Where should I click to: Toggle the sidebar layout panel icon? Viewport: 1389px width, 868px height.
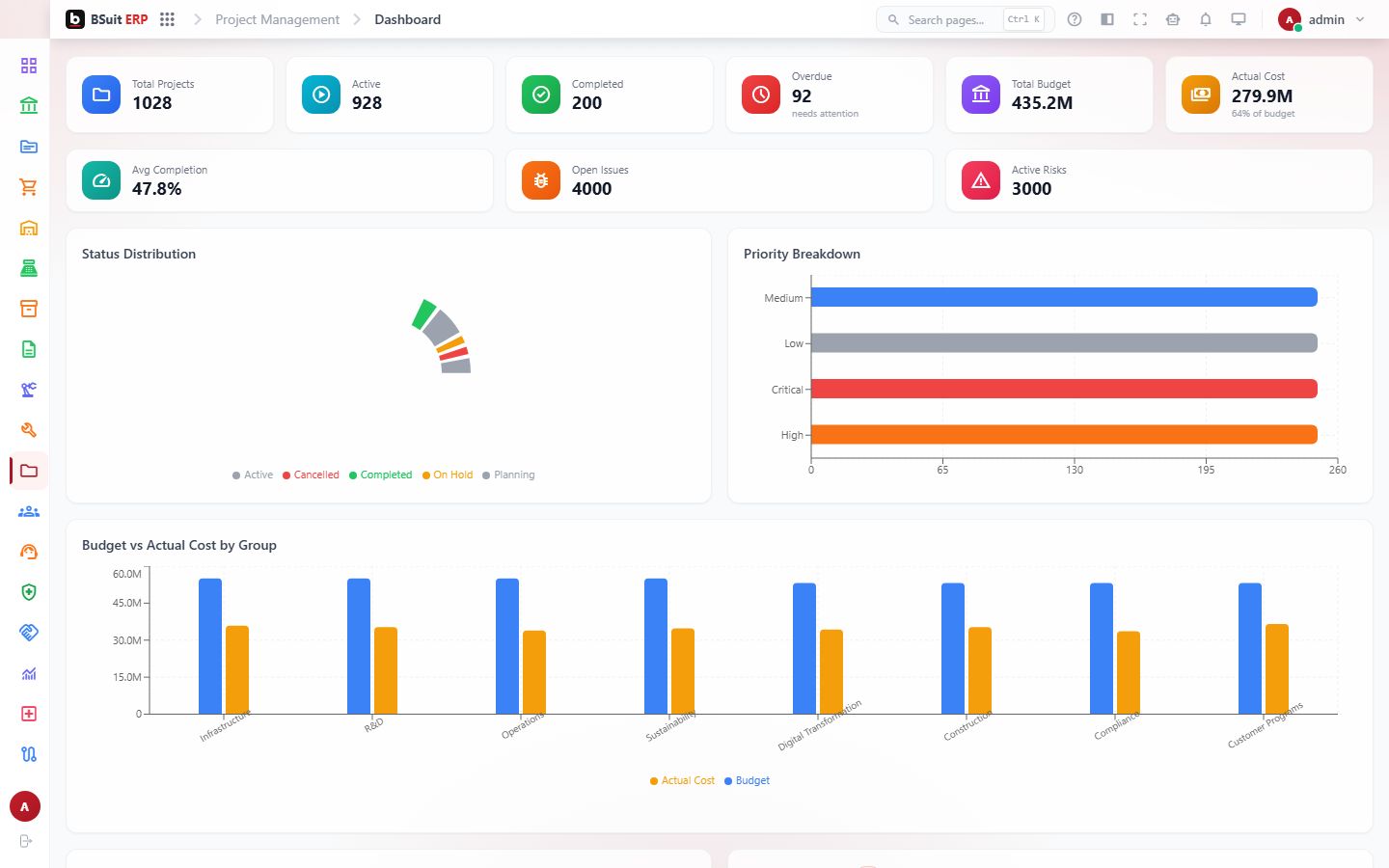click(1107, 19)
